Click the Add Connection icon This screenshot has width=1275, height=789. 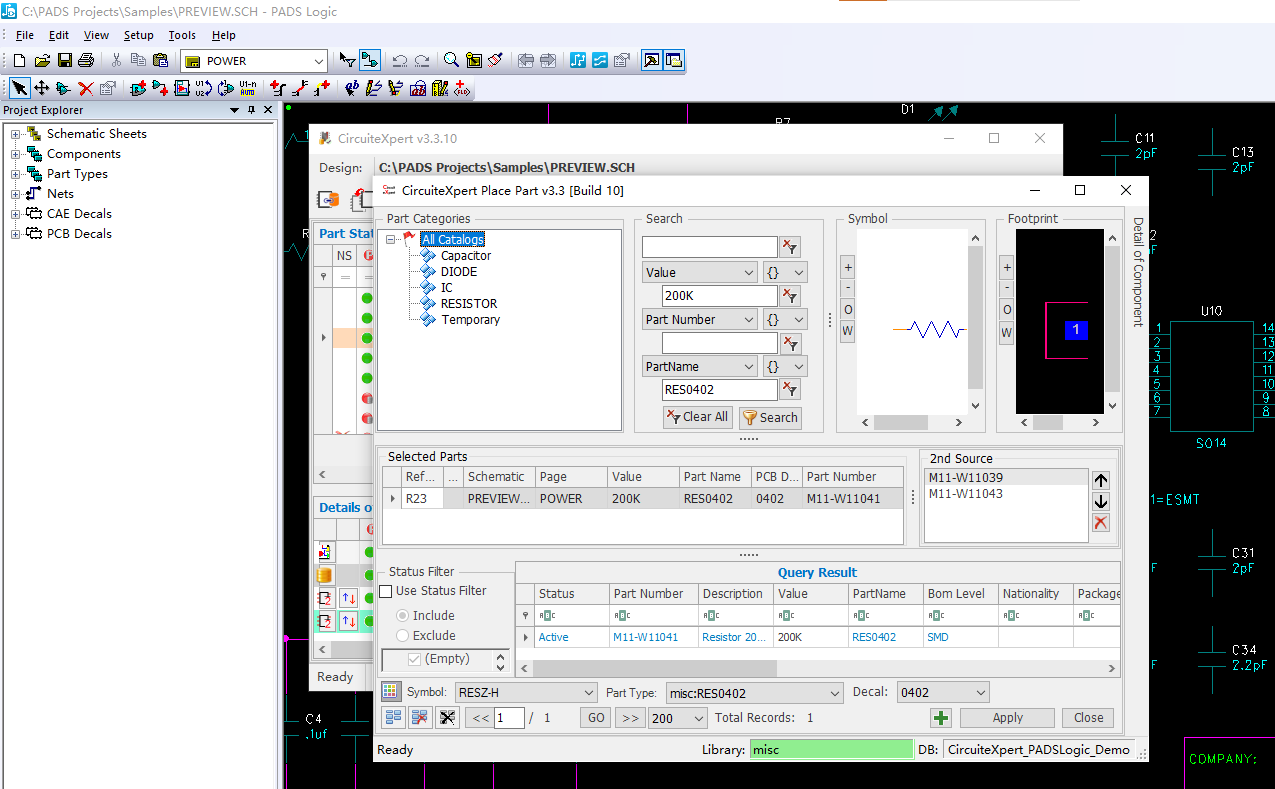tap(278, 89)
